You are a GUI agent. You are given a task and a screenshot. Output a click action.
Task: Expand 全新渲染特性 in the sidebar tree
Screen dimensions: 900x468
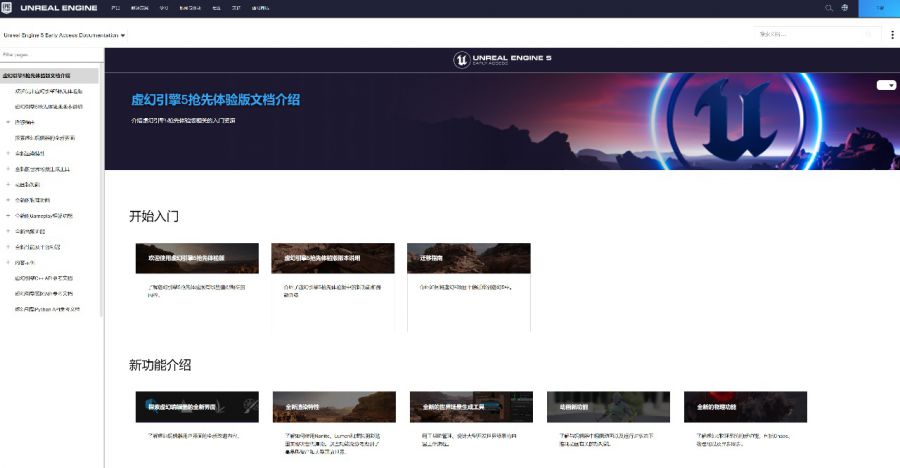(x=8, y=153)
